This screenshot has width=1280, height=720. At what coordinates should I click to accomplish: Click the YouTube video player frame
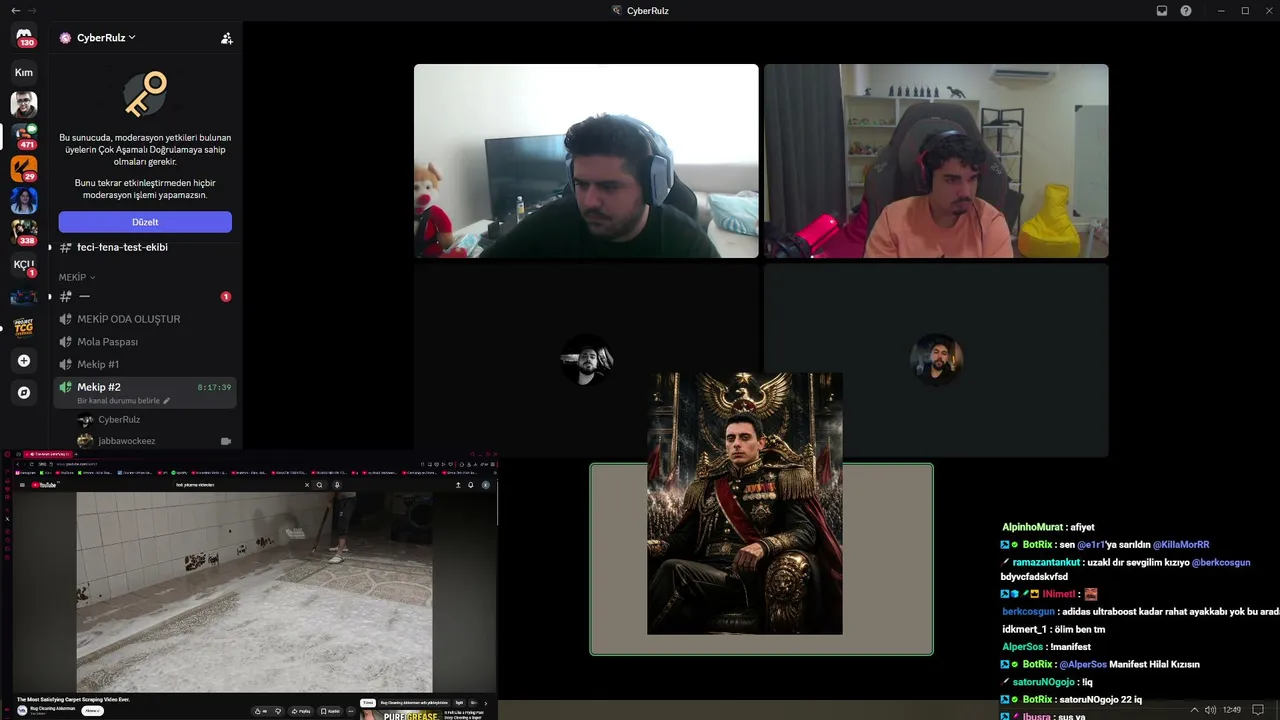pos(254,592)
